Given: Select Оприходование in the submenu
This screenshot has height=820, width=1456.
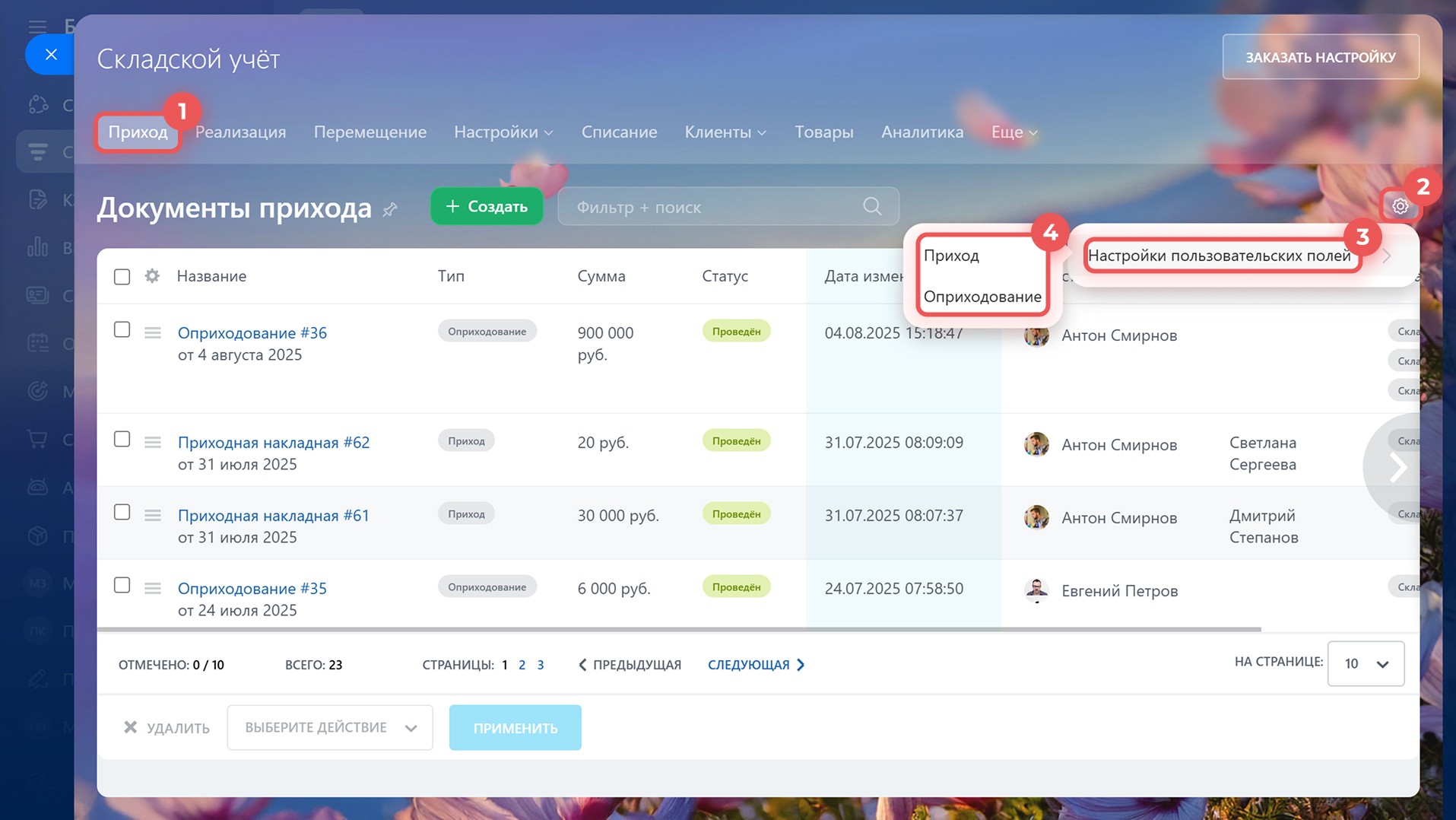Looking at the screenshot, I should [982, 297].
